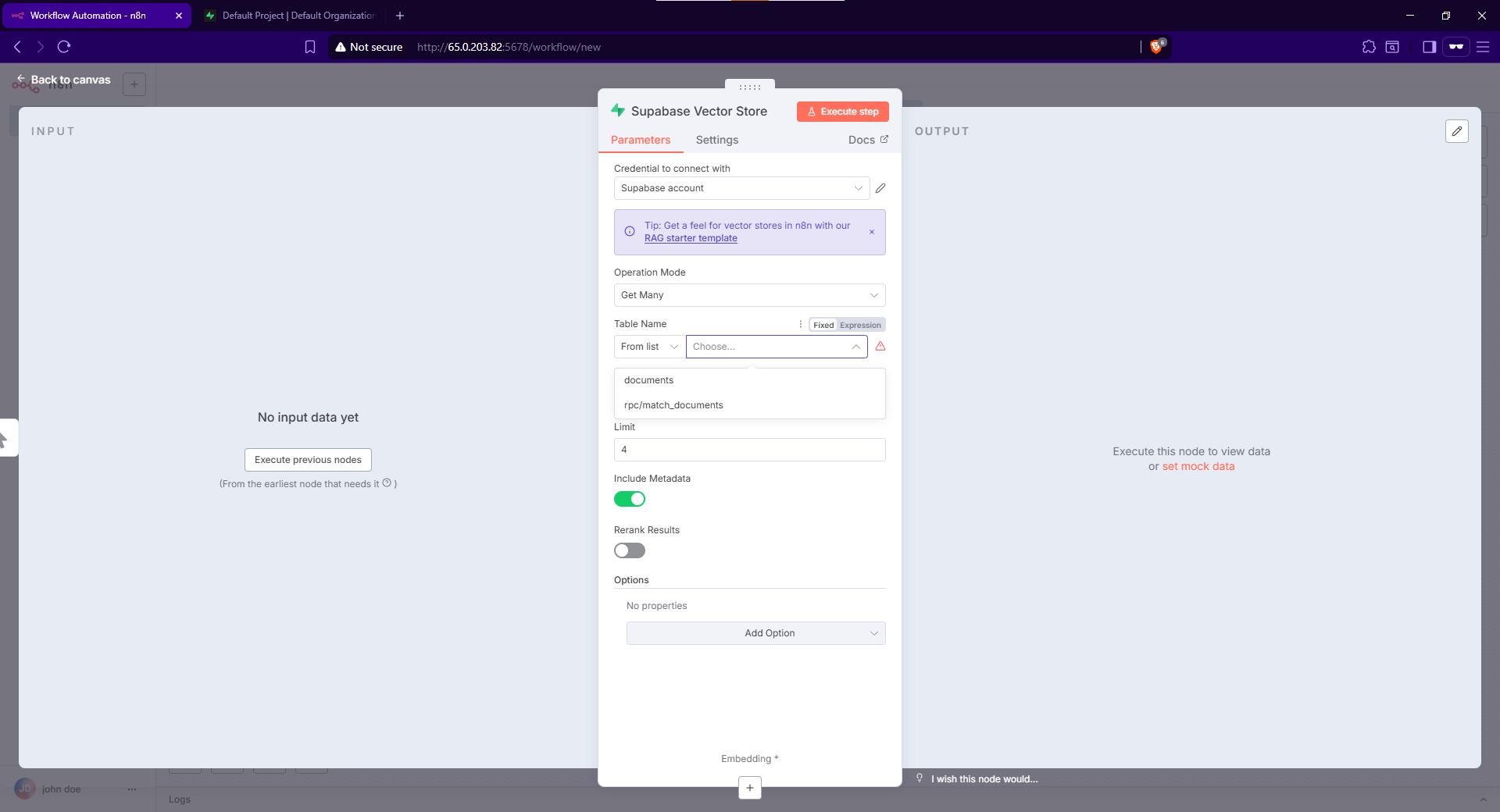Click the Table Name Choose field
This screenshot has width=1500, height=812.
coord(777,347)
